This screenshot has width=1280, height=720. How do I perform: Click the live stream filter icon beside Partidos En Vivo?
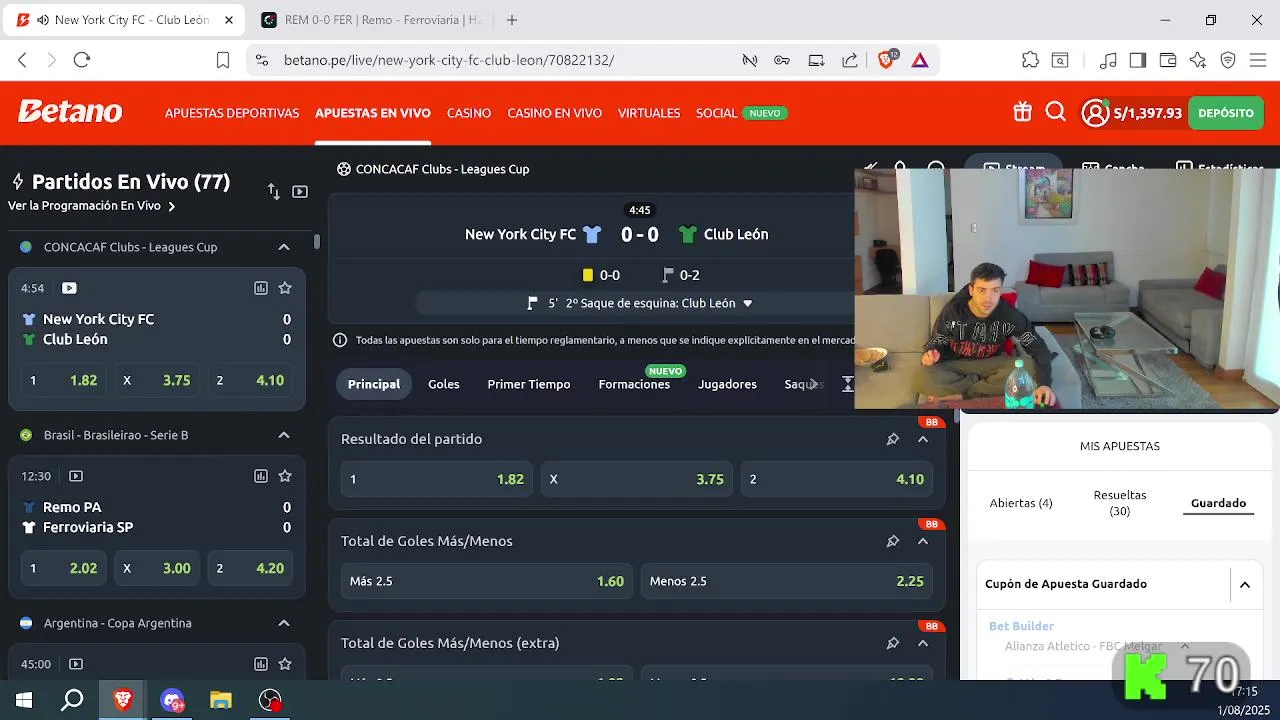click(300, 191)
